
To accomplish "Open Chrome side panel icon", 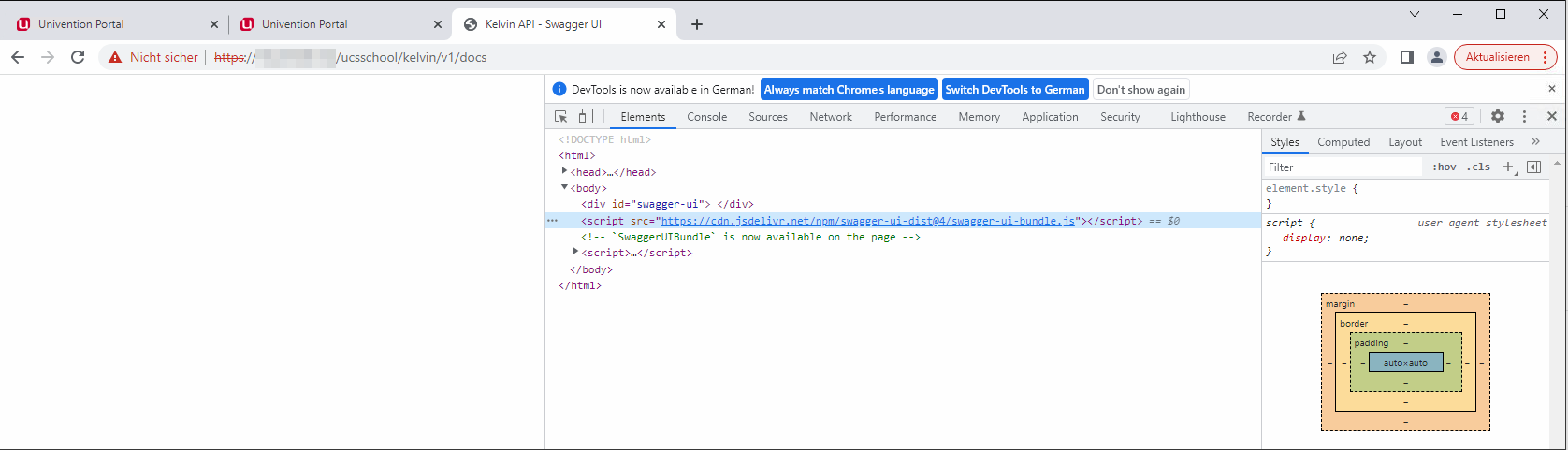I will coord(1406,57).
